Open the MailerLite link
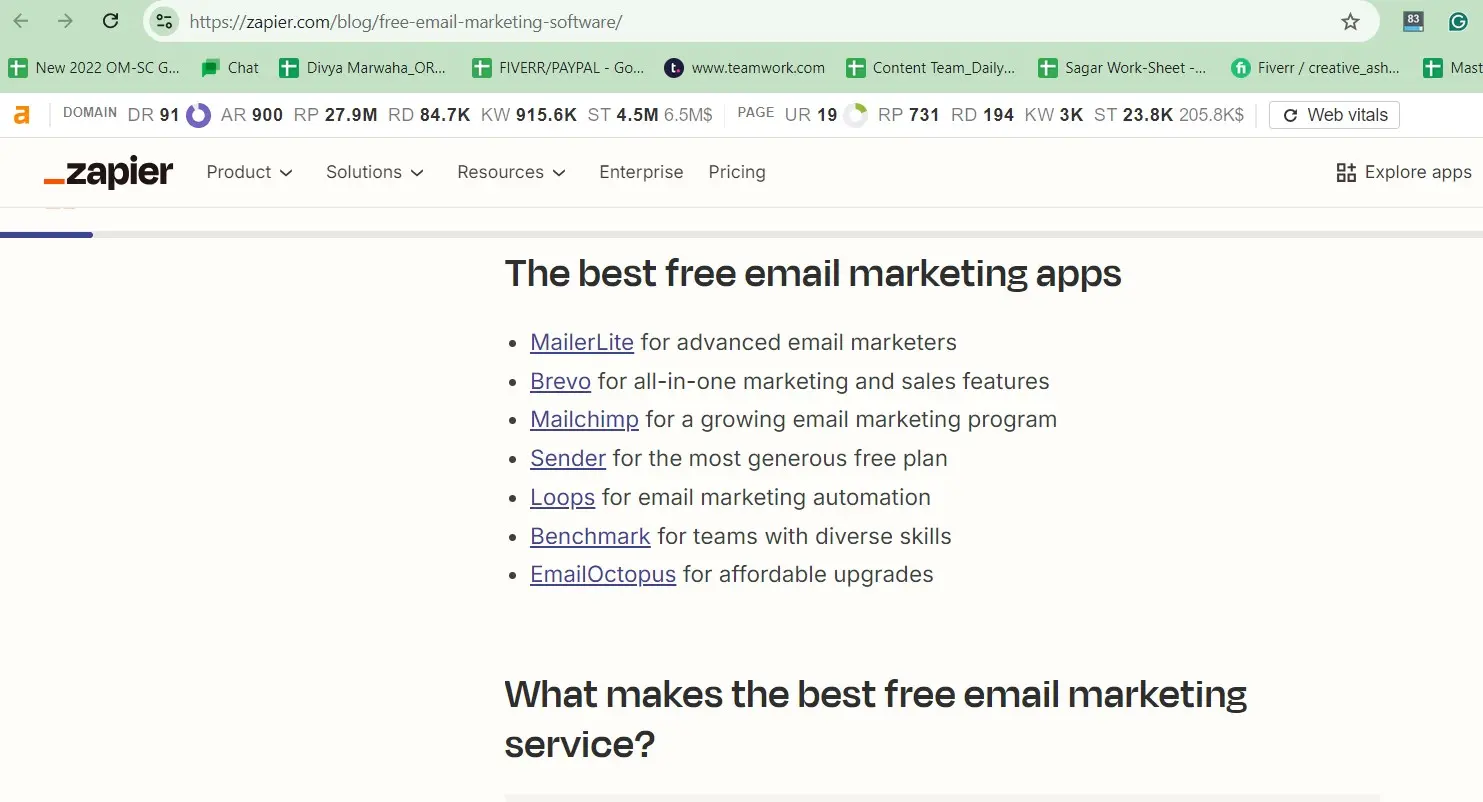This screenshot has width=1483, height=802. click(x=582, y=342)
